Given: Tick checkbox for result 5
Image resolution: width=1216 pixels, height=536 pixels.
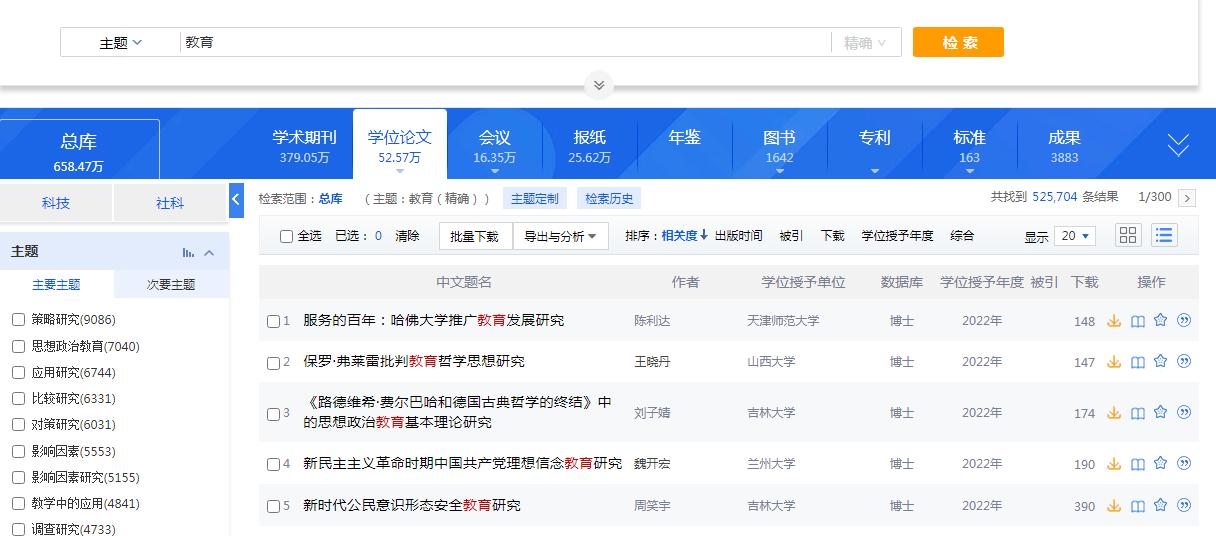Looking at the screenshot, I should (273, 507).
